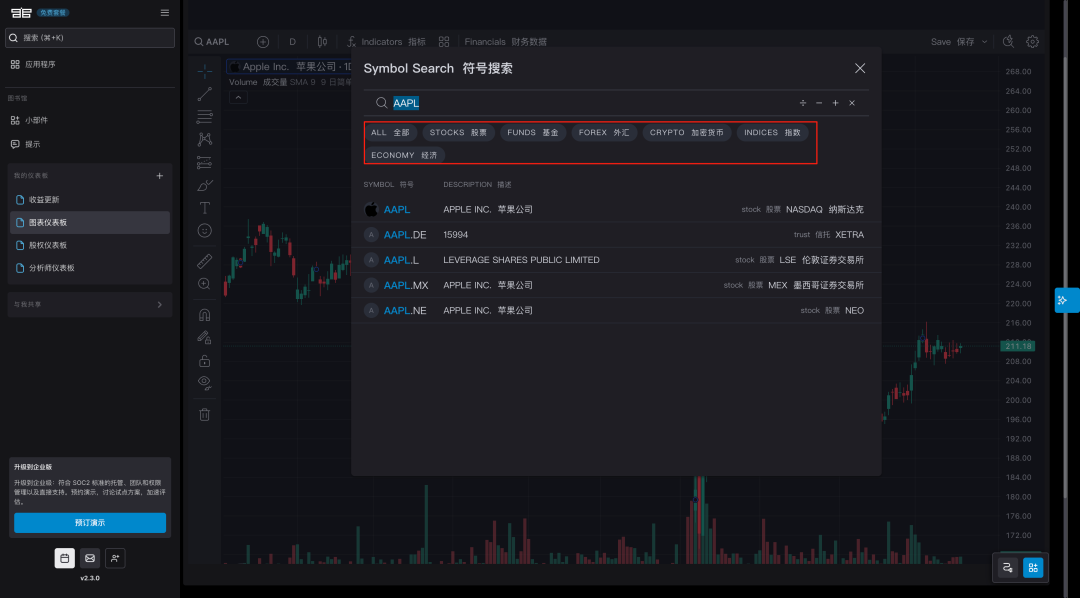Select the trend line drawing tool
1080x598 pixels.
coord(205,94)
